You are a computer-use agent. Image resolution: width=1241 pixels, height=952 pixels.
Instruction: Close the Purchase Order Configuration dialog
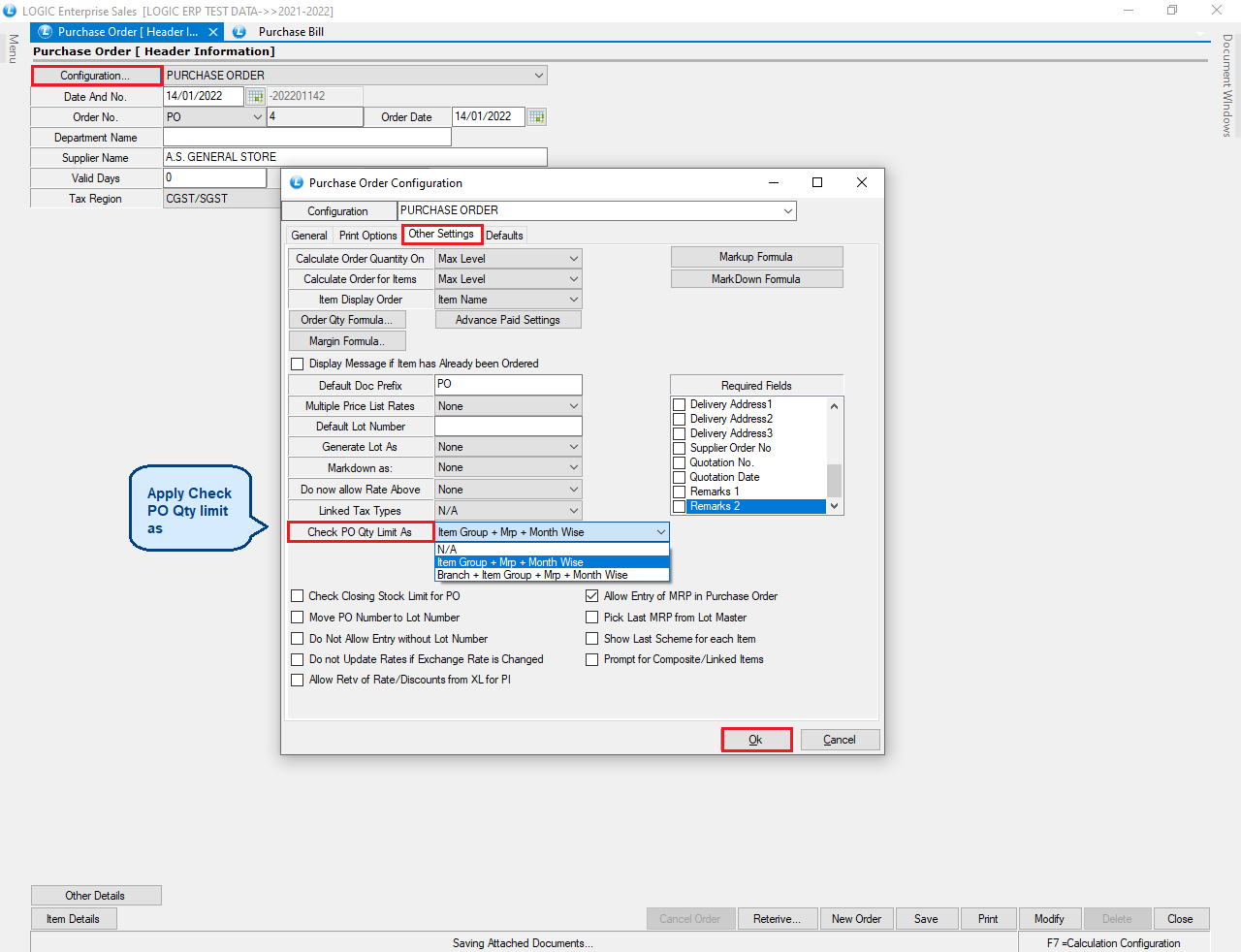point(861,182)
